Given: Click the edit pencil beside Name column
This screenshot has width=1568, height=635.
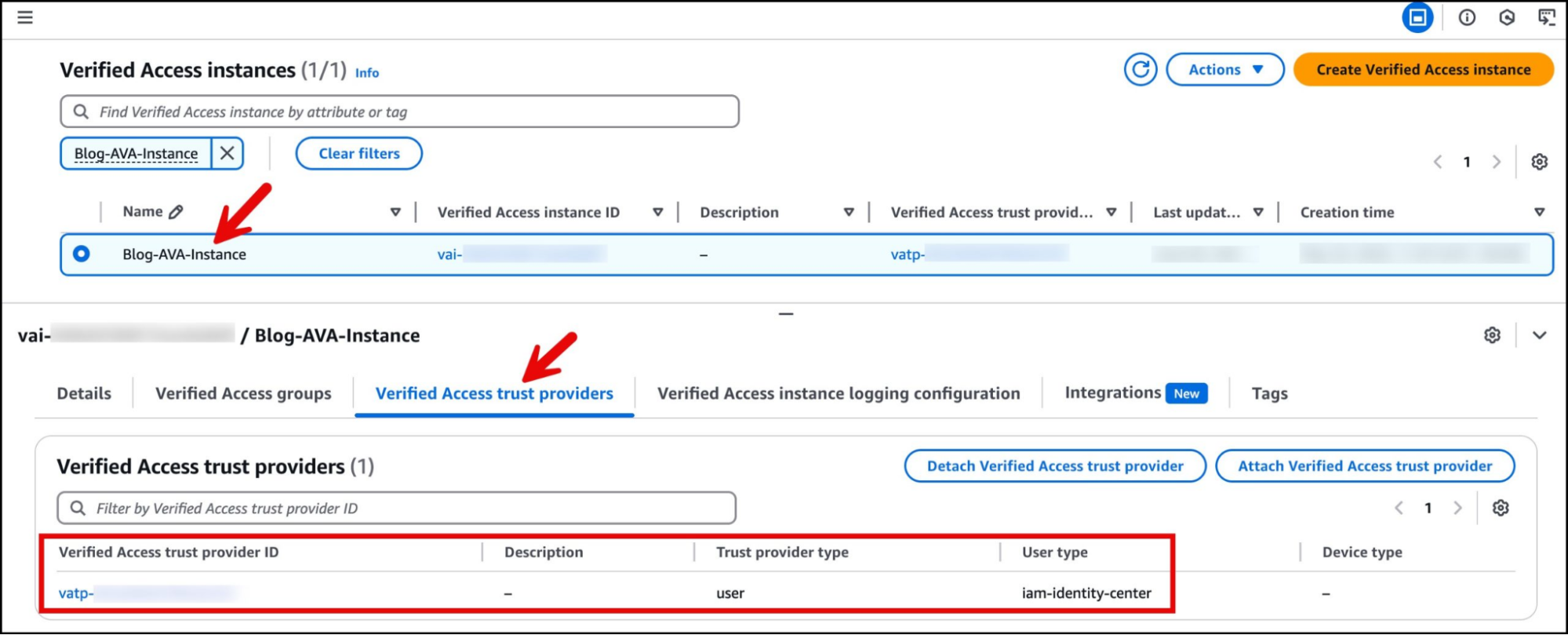Looking at the screenshot, I should coord(176,212).
